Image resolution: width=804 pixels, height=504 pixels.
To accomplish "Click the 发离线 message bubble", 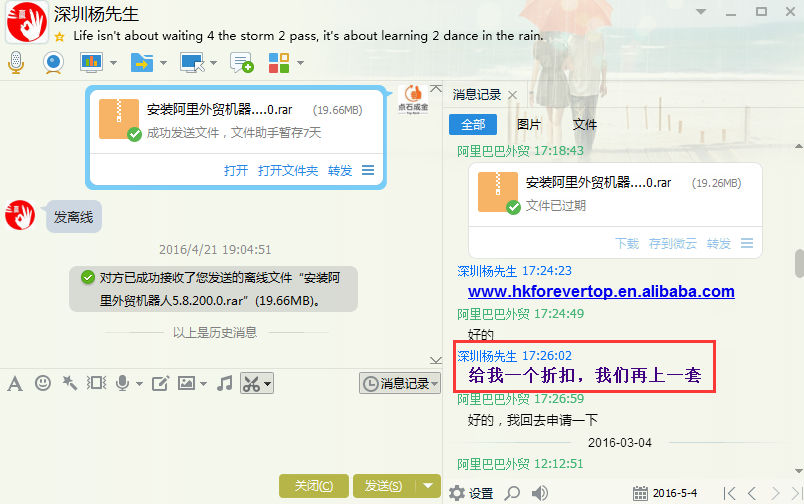I will (x=74, y=217).
